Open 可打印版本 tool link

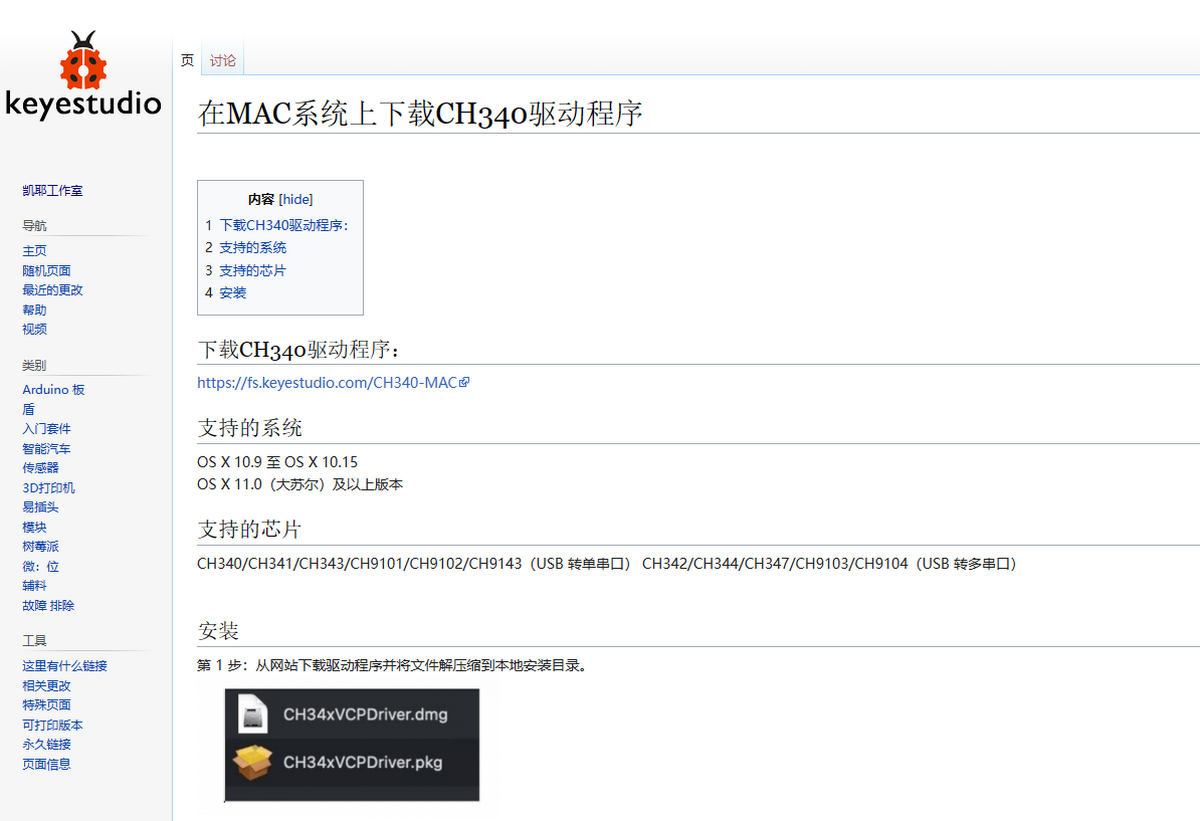(53, 725)
